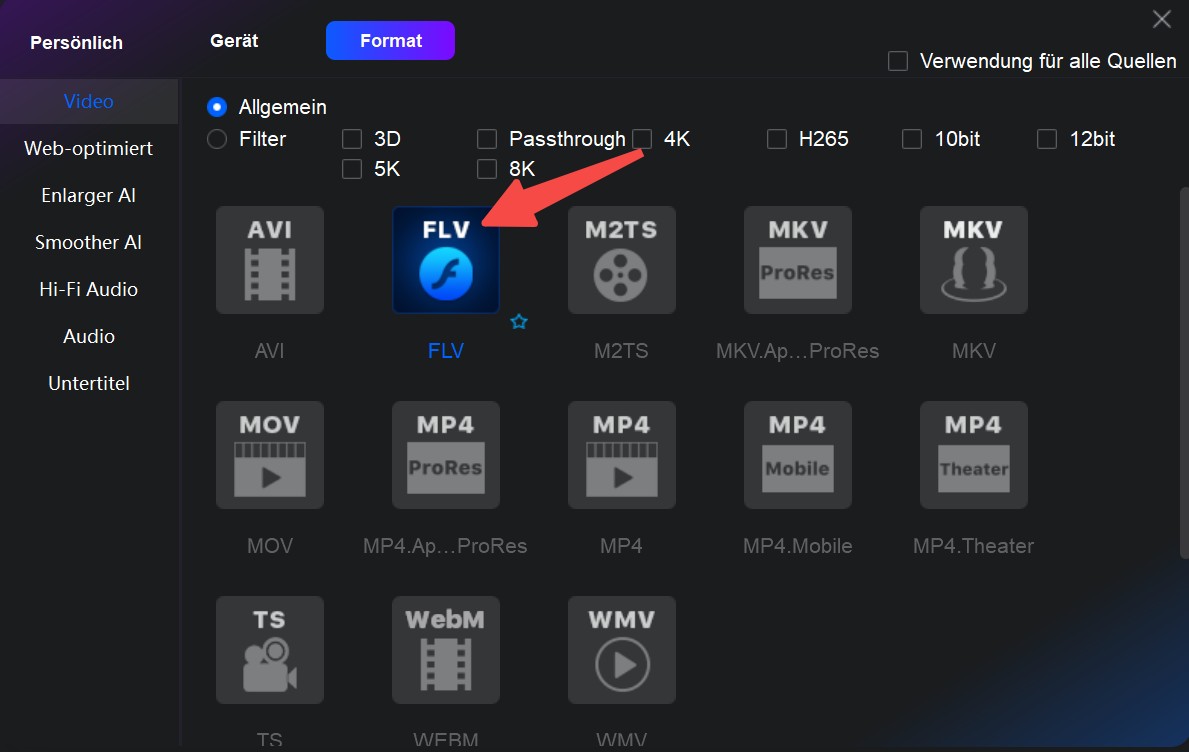1189x752 pixels.
Task: Check the 4K filter checkbox
Action: point(642,139)
